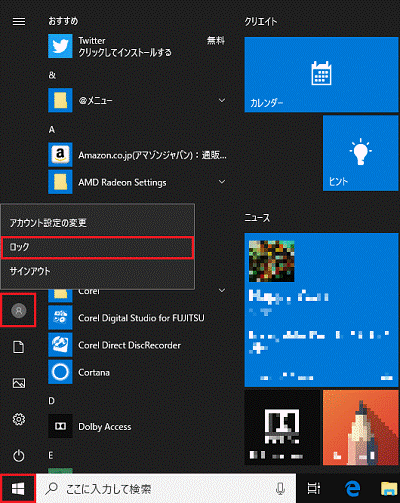Open Corel Digital Studio for FUJITSU icon
Viewport: 400px width, 503px height.
click(60, 318)
